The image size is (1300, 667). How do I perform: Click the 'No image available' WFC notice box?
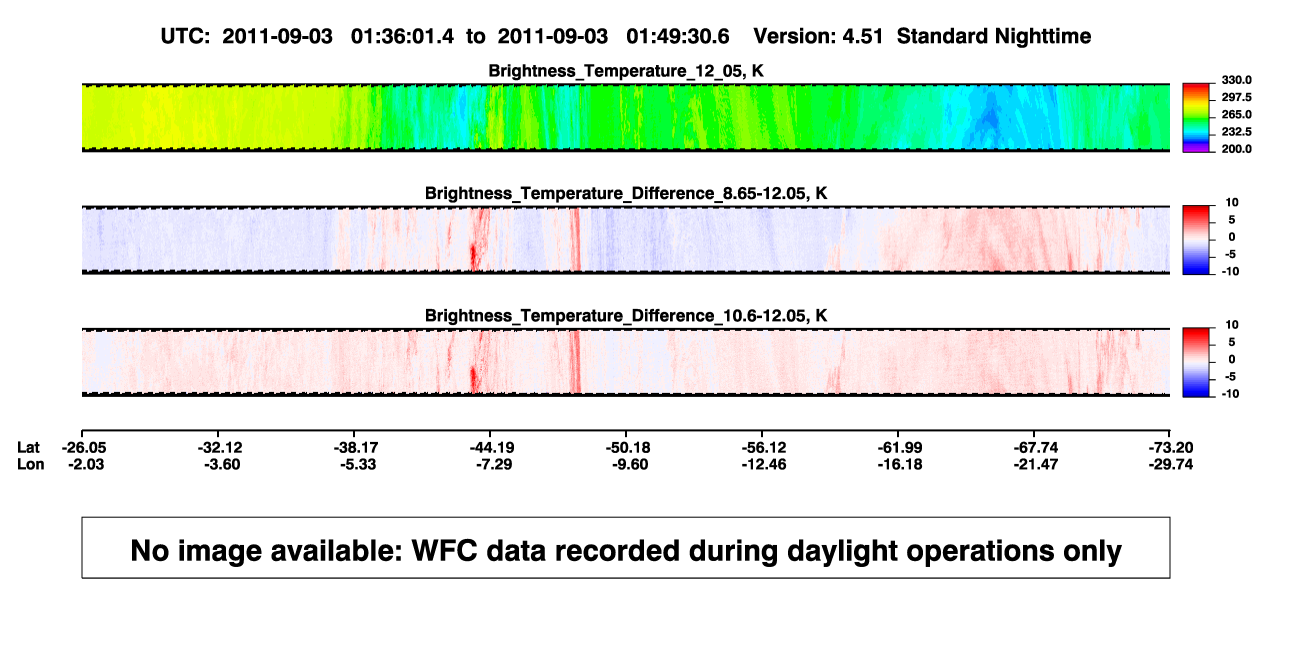click(x=626, y=547)
